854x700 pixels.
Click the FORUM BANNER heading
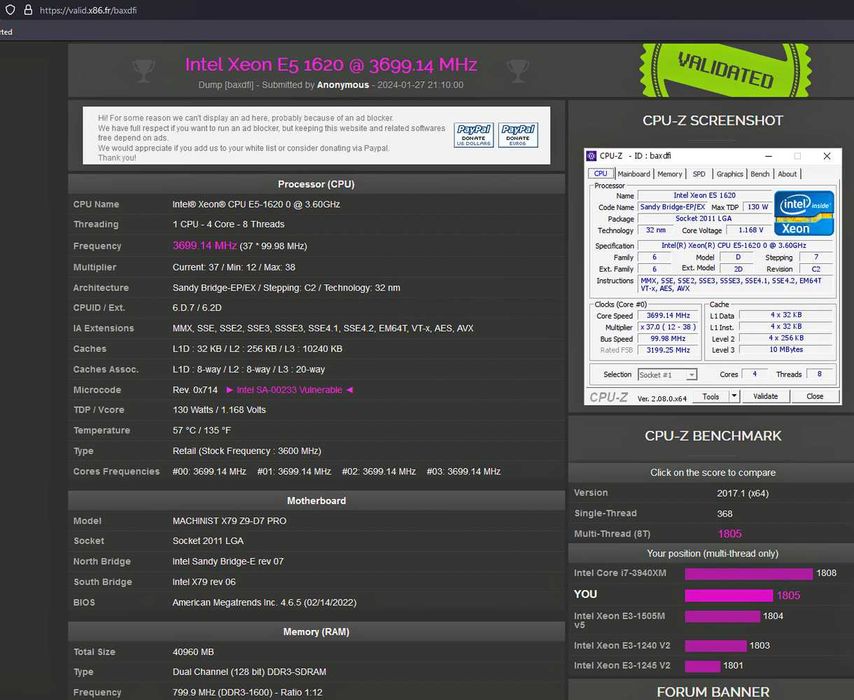[712, 692]
